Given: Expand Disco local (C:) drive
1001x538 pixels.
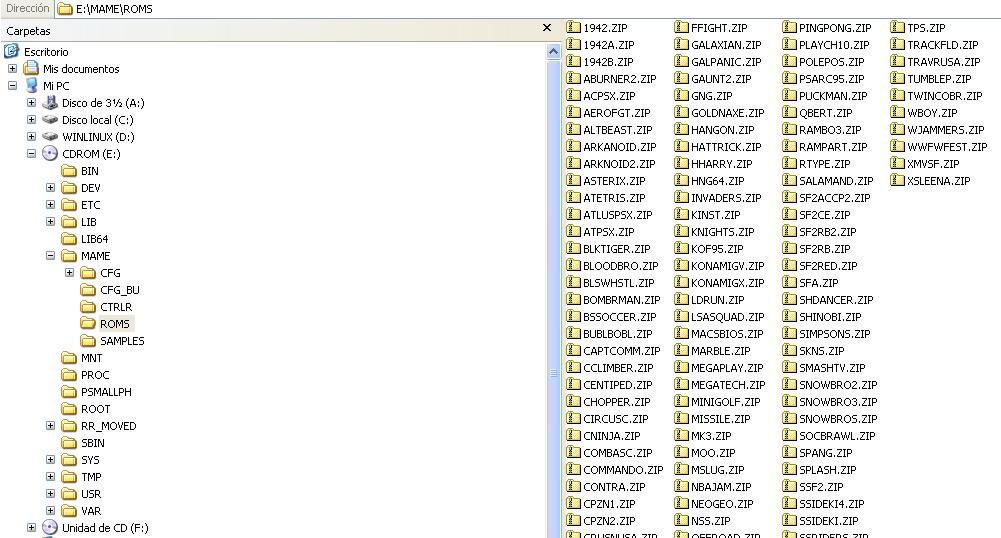Looking at the screenshot, I should 31,119.
